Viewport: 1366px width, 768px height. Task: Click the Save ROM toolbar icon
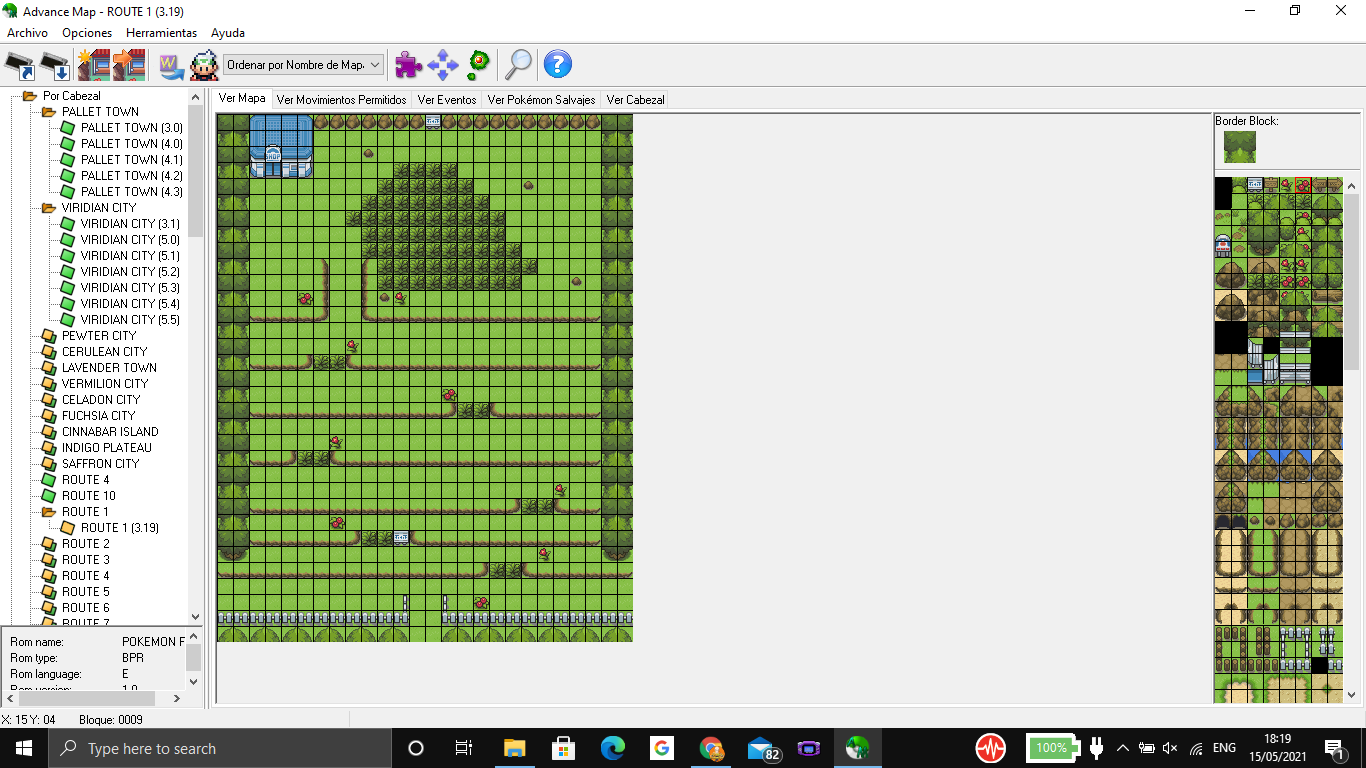(x=55, y=66)
